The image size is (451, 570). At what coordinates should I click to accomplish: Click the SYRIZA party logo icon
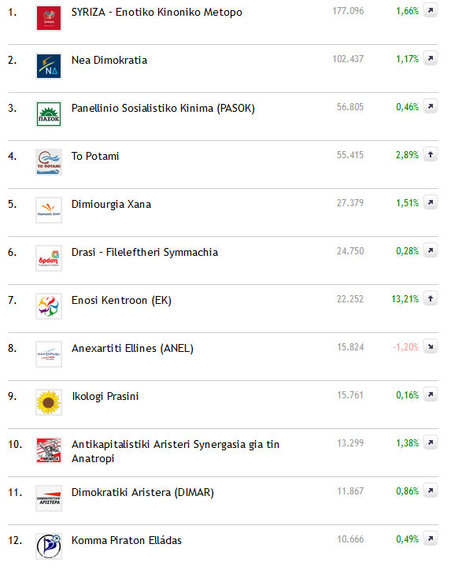pyautogui.click(x=49, y=18)
